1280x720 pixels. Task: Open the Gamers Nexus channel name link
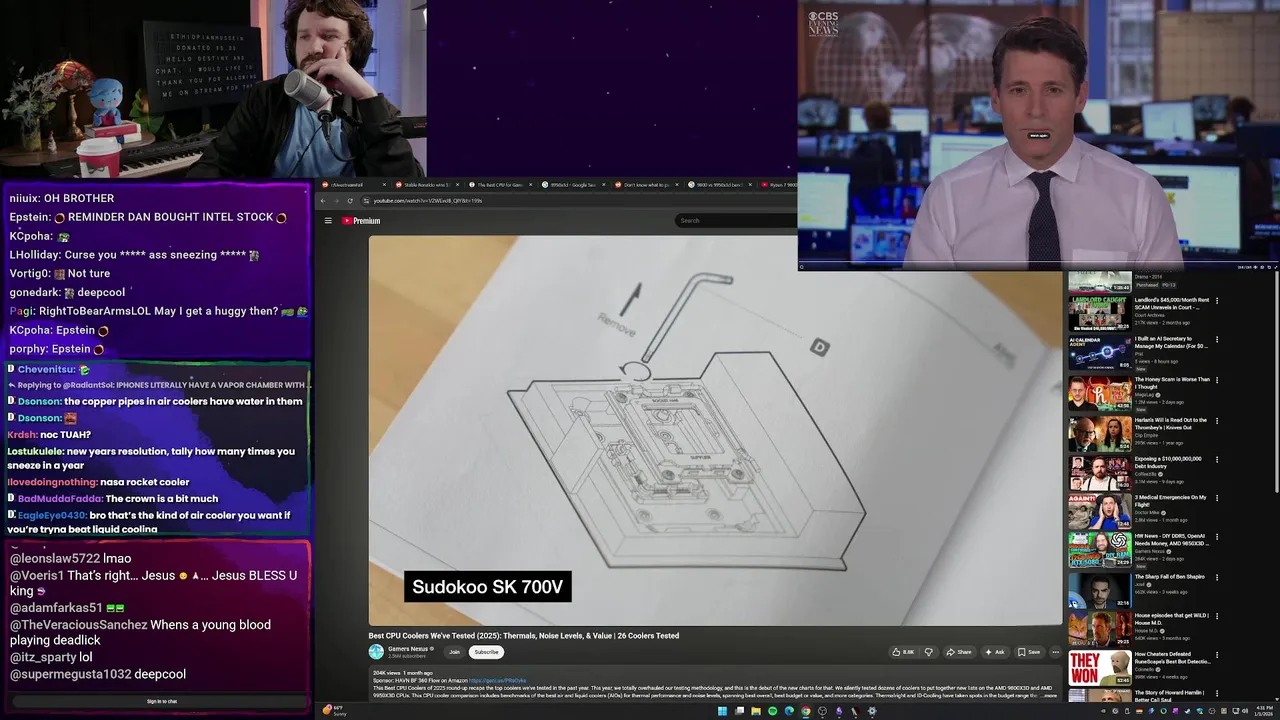click(x=407, y=649)
